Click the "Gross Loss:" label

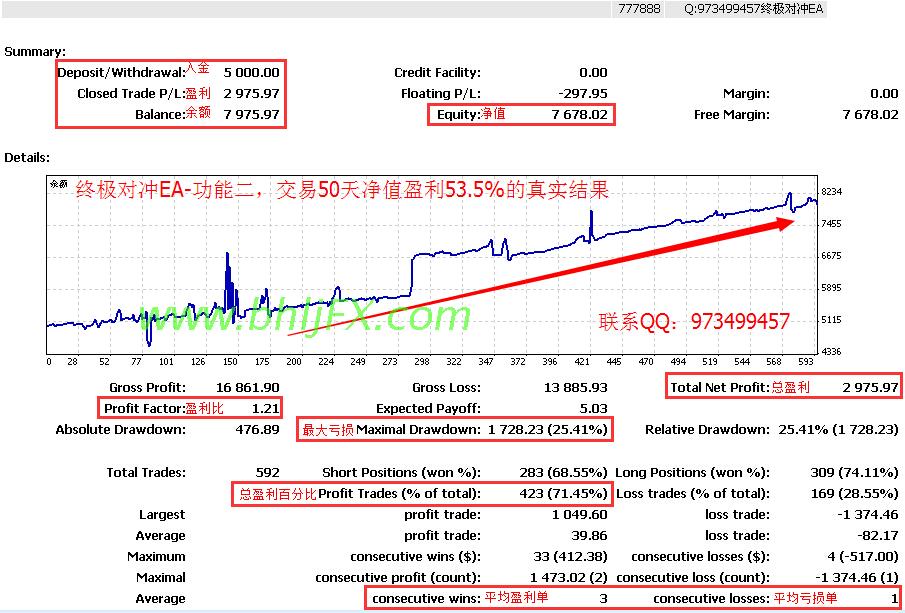(446, 387)
